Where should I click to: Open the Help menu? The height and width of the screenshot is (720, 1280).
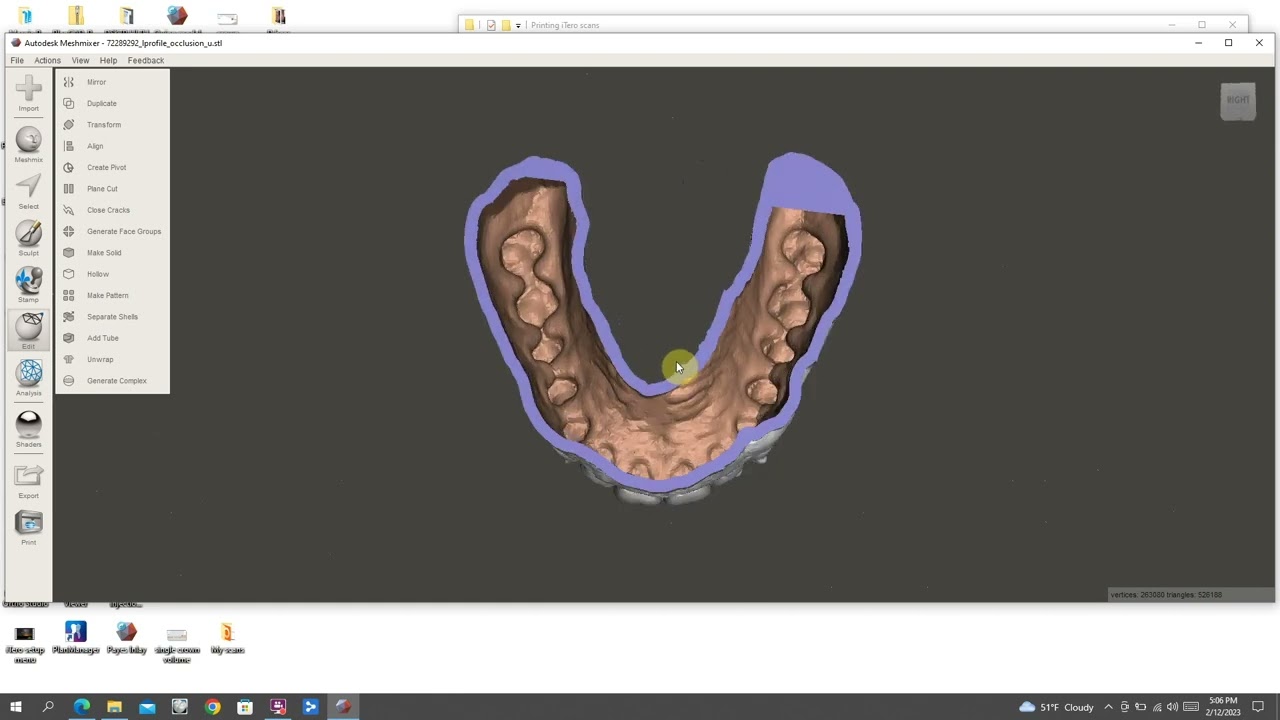108,61
